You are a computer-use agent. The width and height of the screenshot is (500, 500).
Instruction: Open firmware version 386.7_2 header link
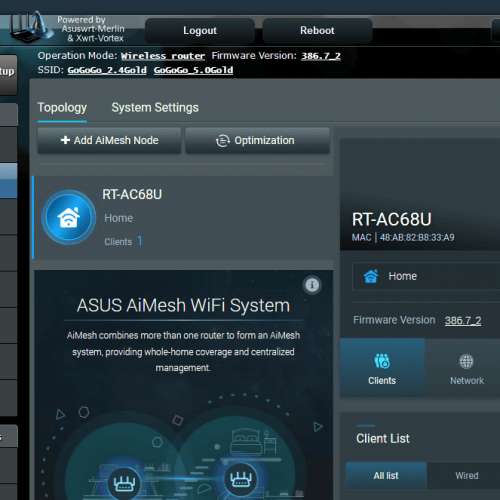coord(321,56)
